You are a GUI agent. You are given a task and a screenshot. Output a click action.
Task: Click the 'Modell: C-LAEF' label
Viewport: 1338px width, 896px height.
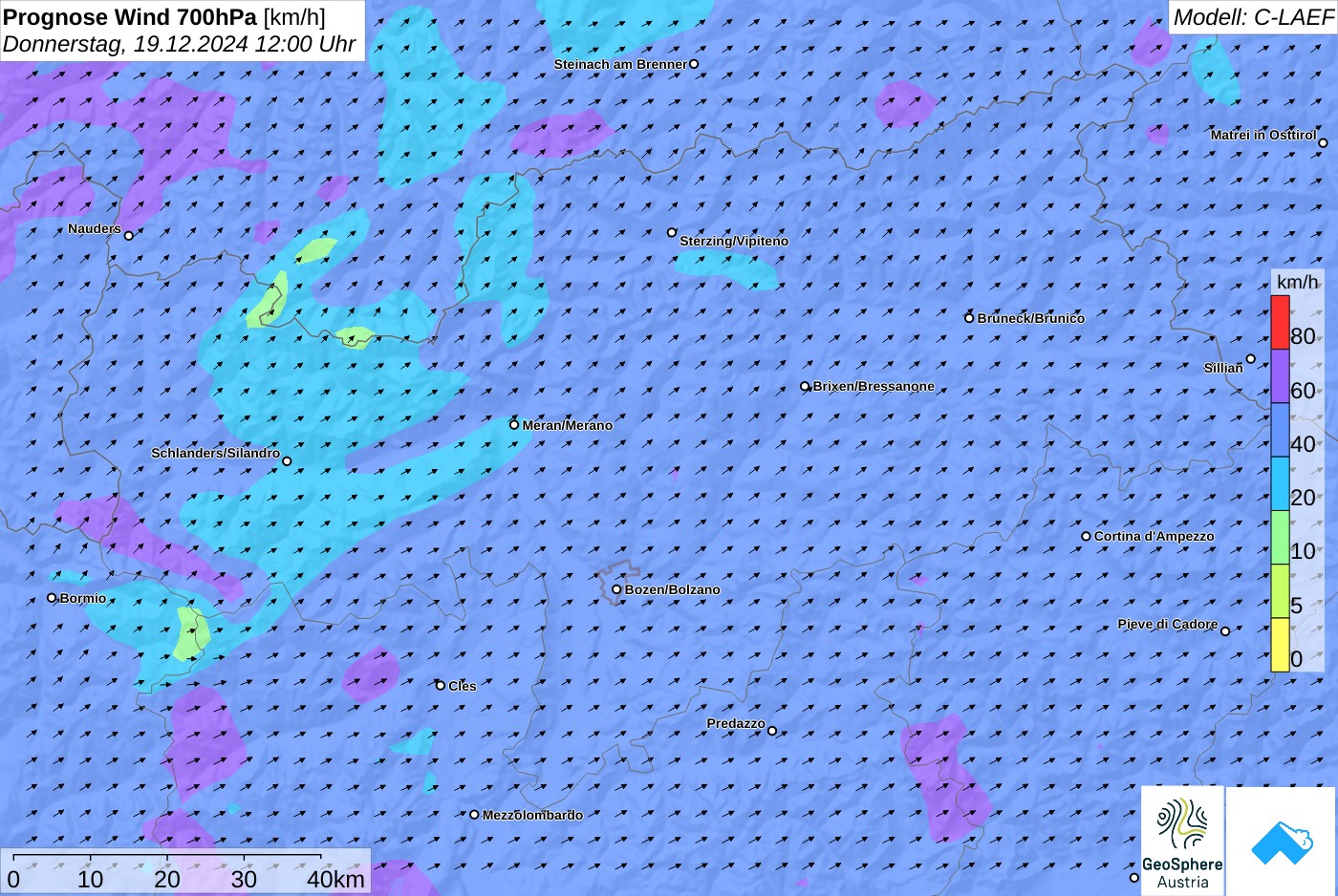pyautogui.click(x=1253, y=16)
